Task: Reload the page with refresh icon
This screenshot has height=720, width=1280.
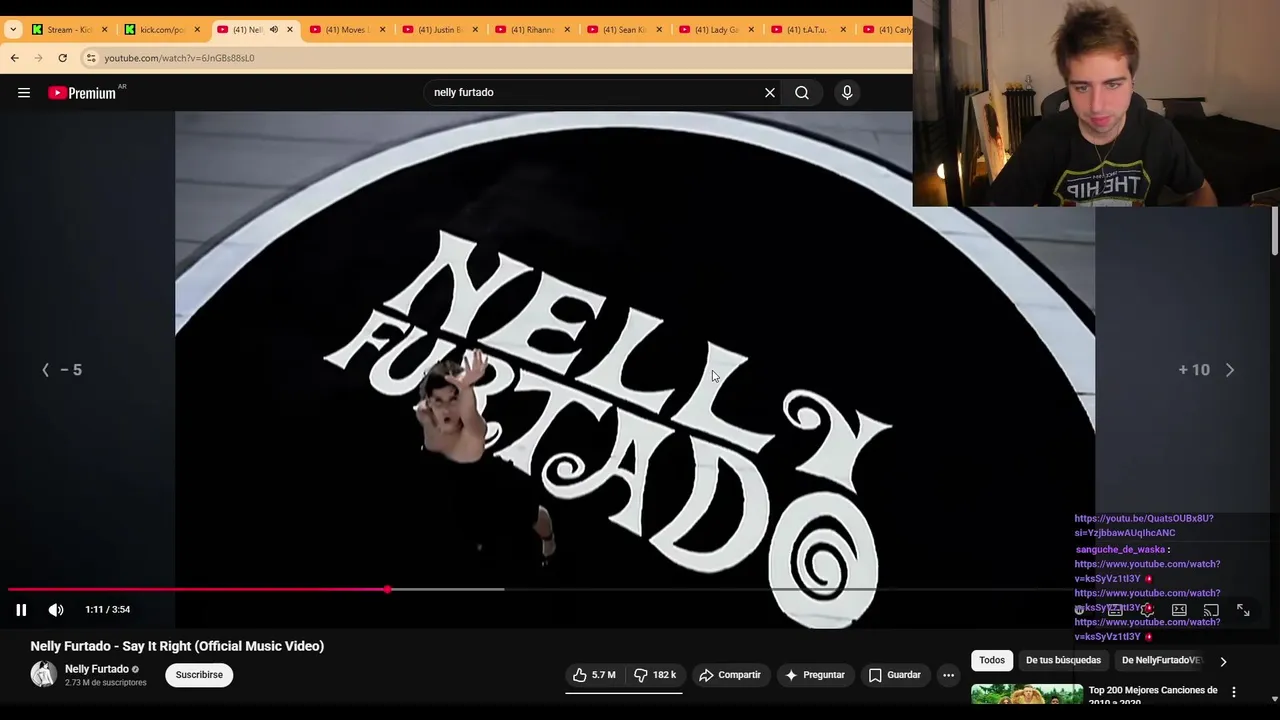Action: [x=63, y=58]
